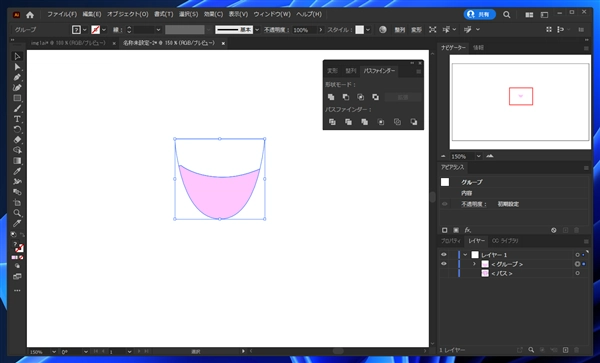Click Merge pathfinder icon
The image size is (600, 363).
coord(365,122)
